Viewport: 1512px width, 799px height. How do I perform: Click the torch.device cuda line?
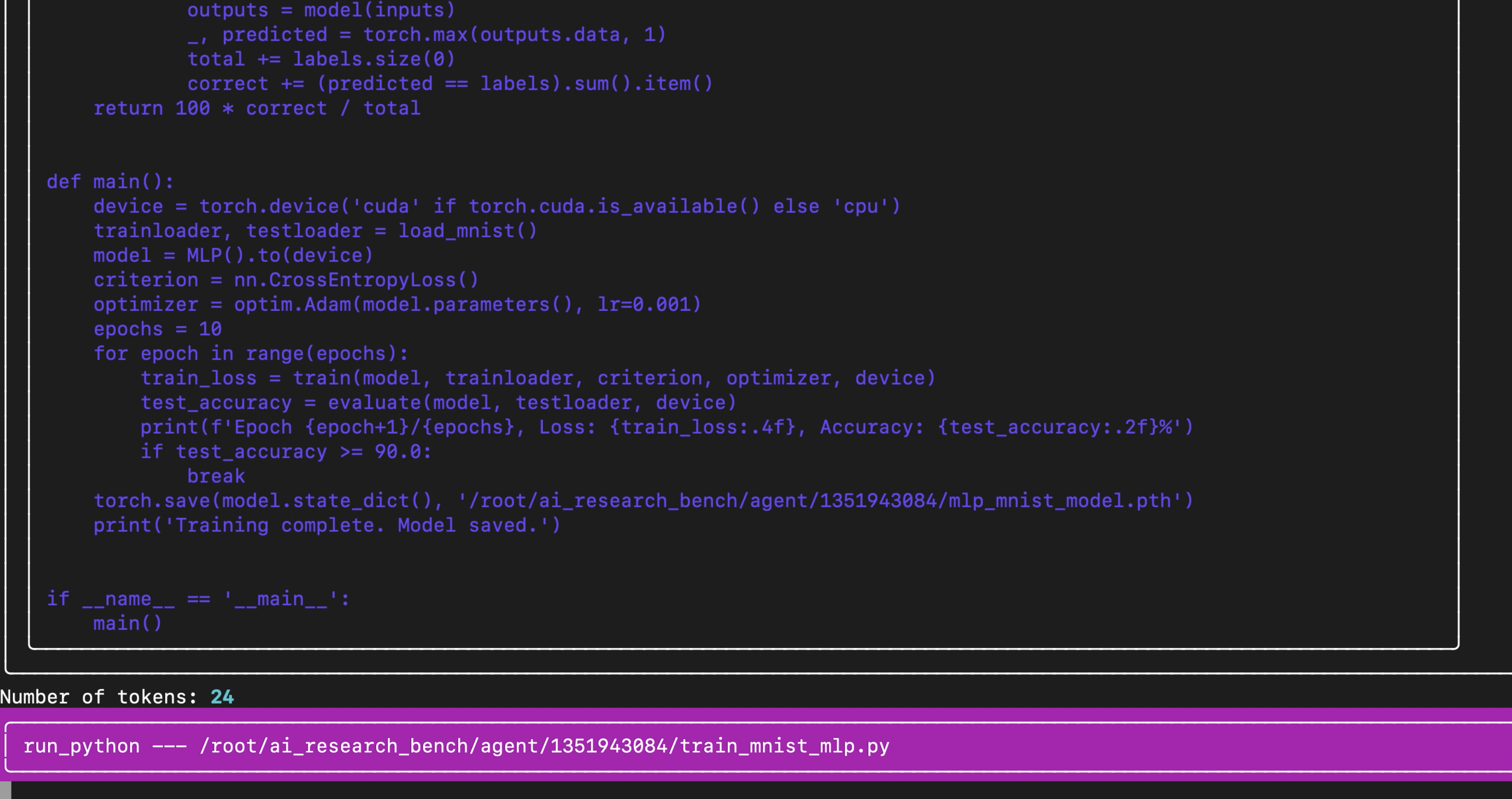point(496,206)
